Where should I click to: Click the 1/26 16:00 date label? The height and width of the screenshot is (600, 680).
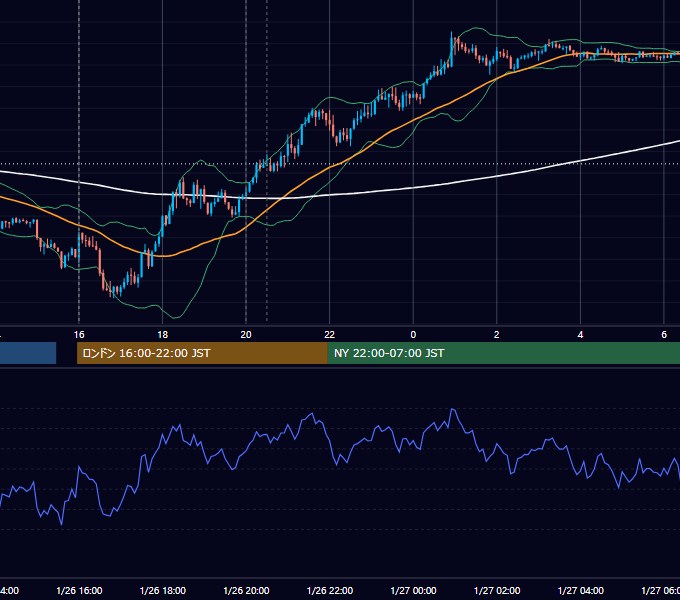pos(79,591)
